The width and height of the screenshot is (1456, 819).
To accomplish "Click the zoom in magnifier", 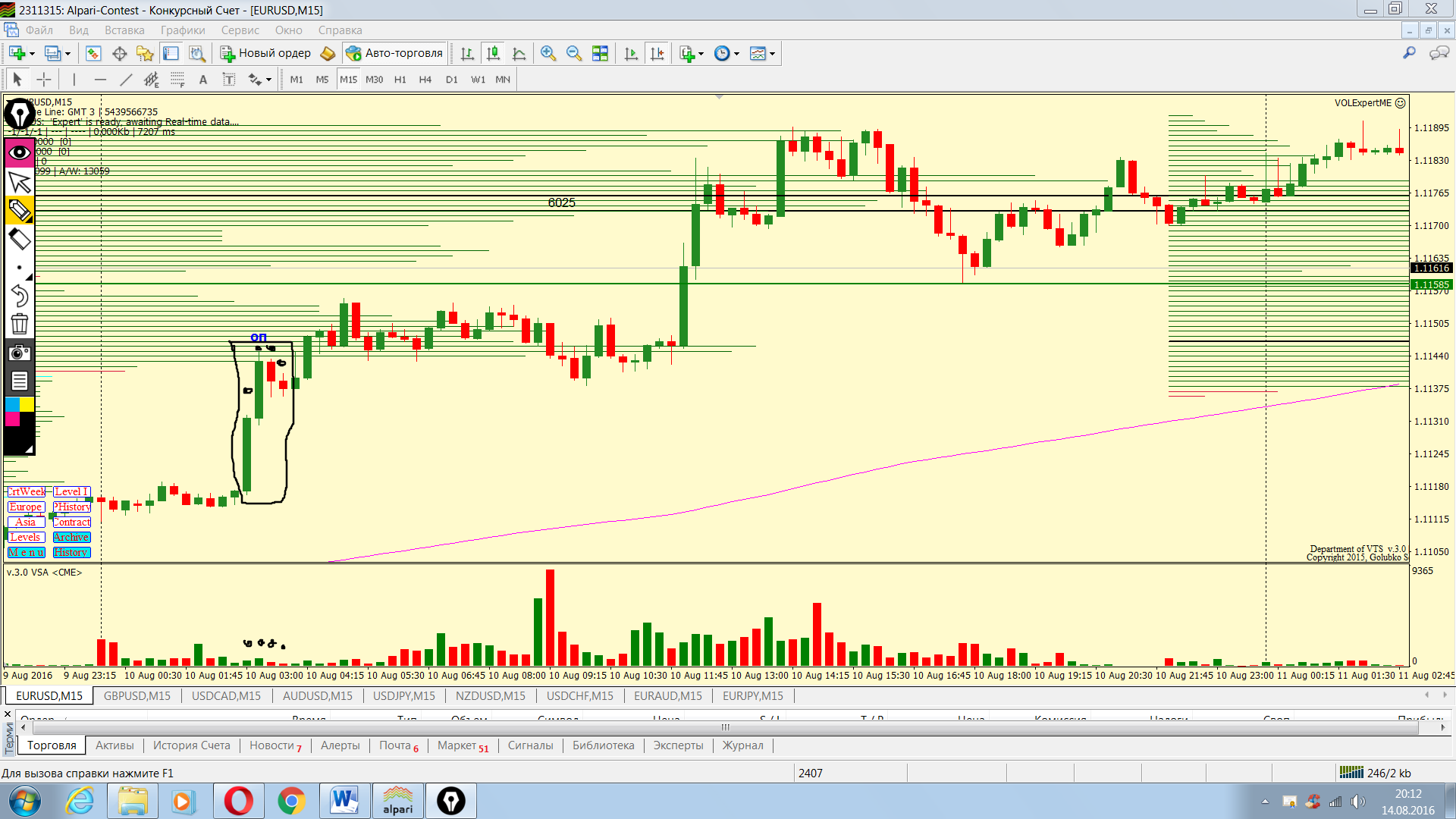I will point(548,53).
